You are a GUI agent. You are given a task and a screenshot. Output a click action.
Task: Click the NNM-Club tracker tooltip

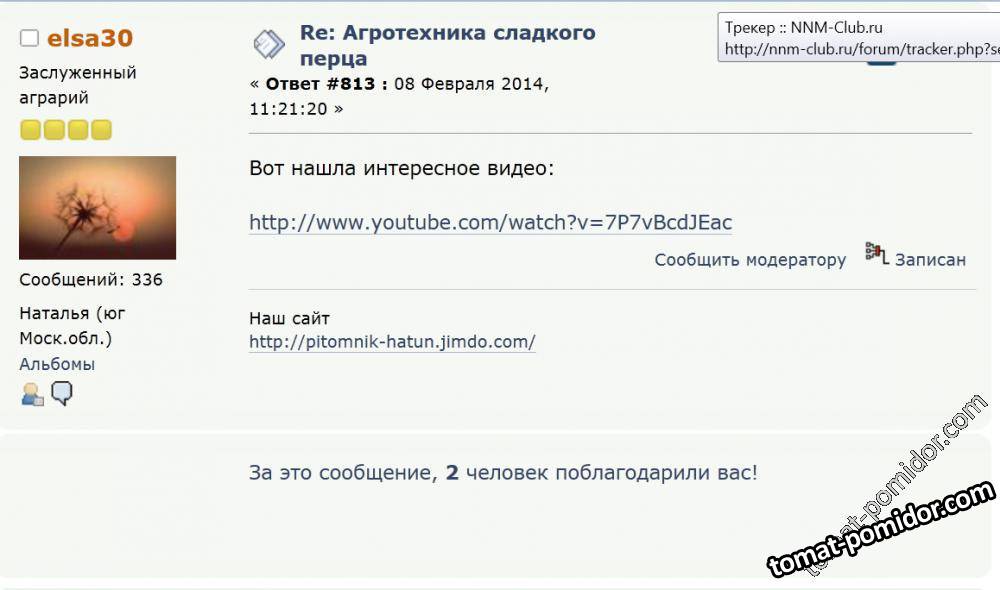(858, 38)
